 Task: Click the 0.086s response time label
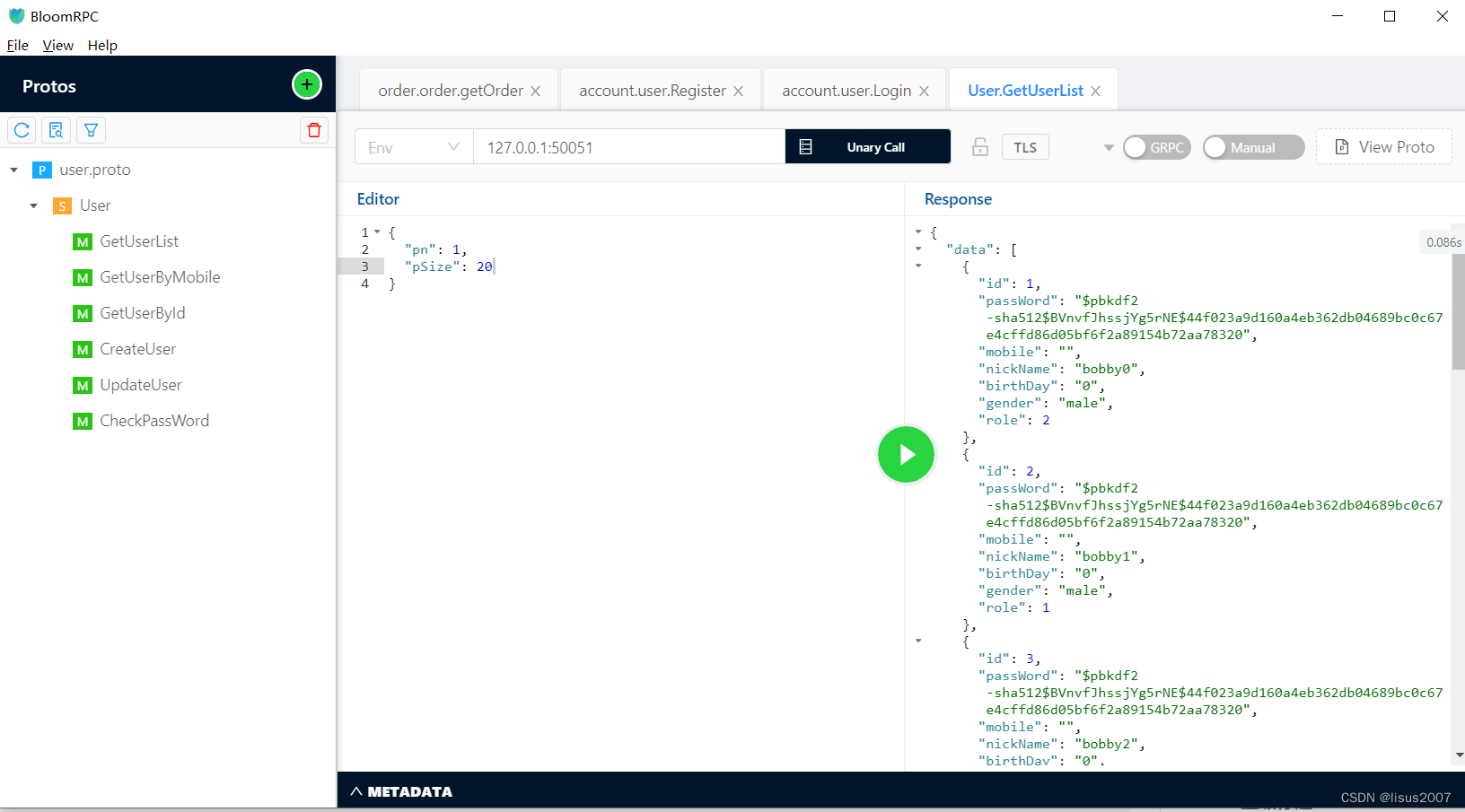[1443, 242]
